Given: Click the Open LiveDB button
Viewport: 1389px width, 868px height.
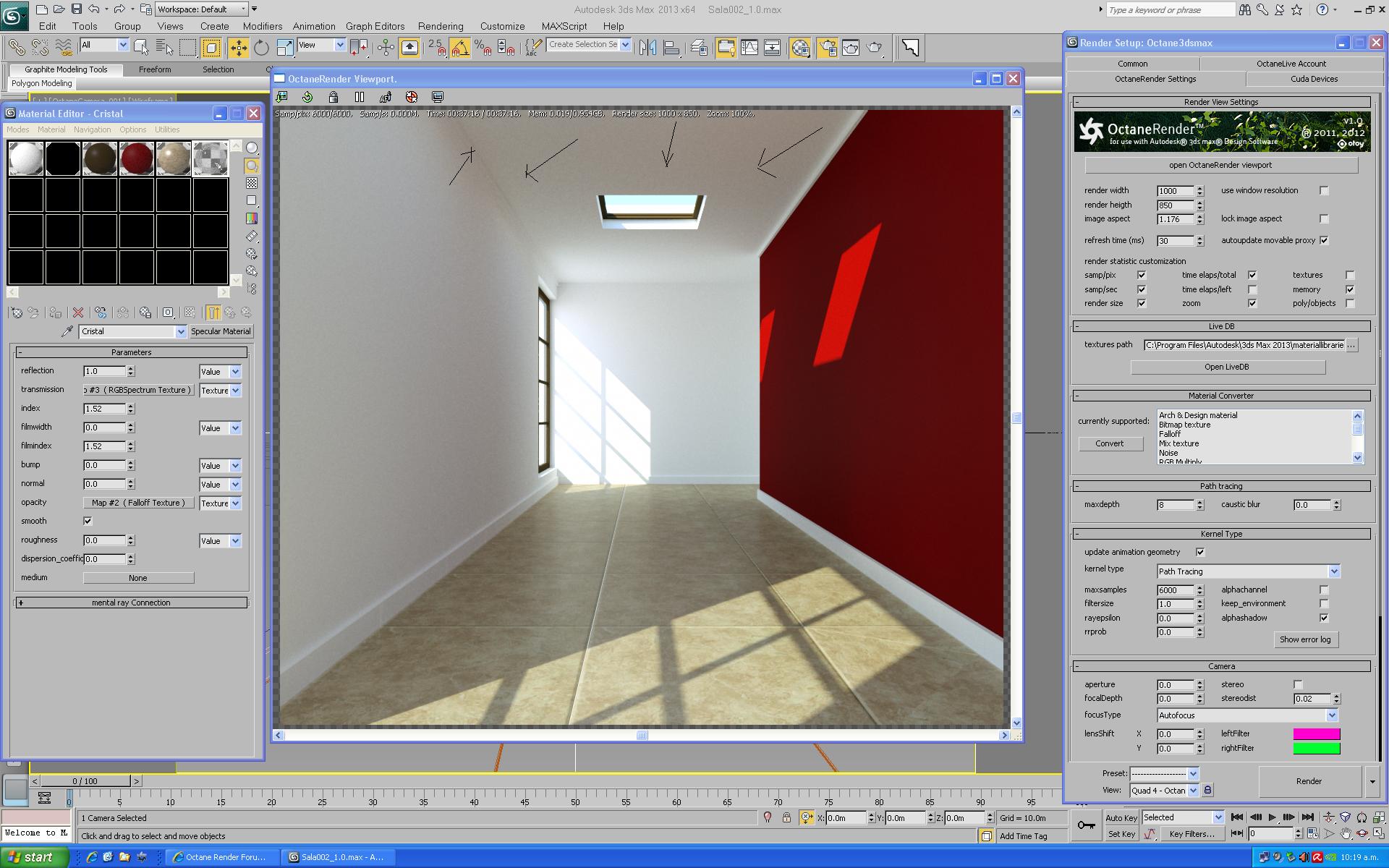Looking at the screenshot, I should (1227, 367).
